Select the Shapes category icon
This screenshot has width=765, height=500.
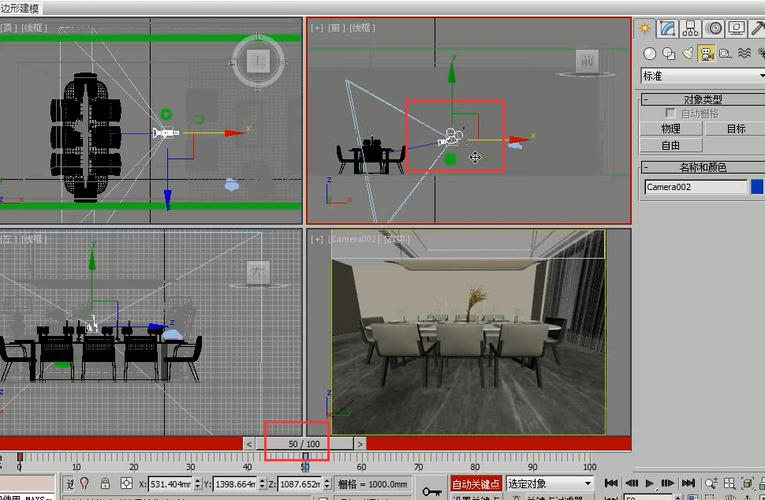click(668, 54)
